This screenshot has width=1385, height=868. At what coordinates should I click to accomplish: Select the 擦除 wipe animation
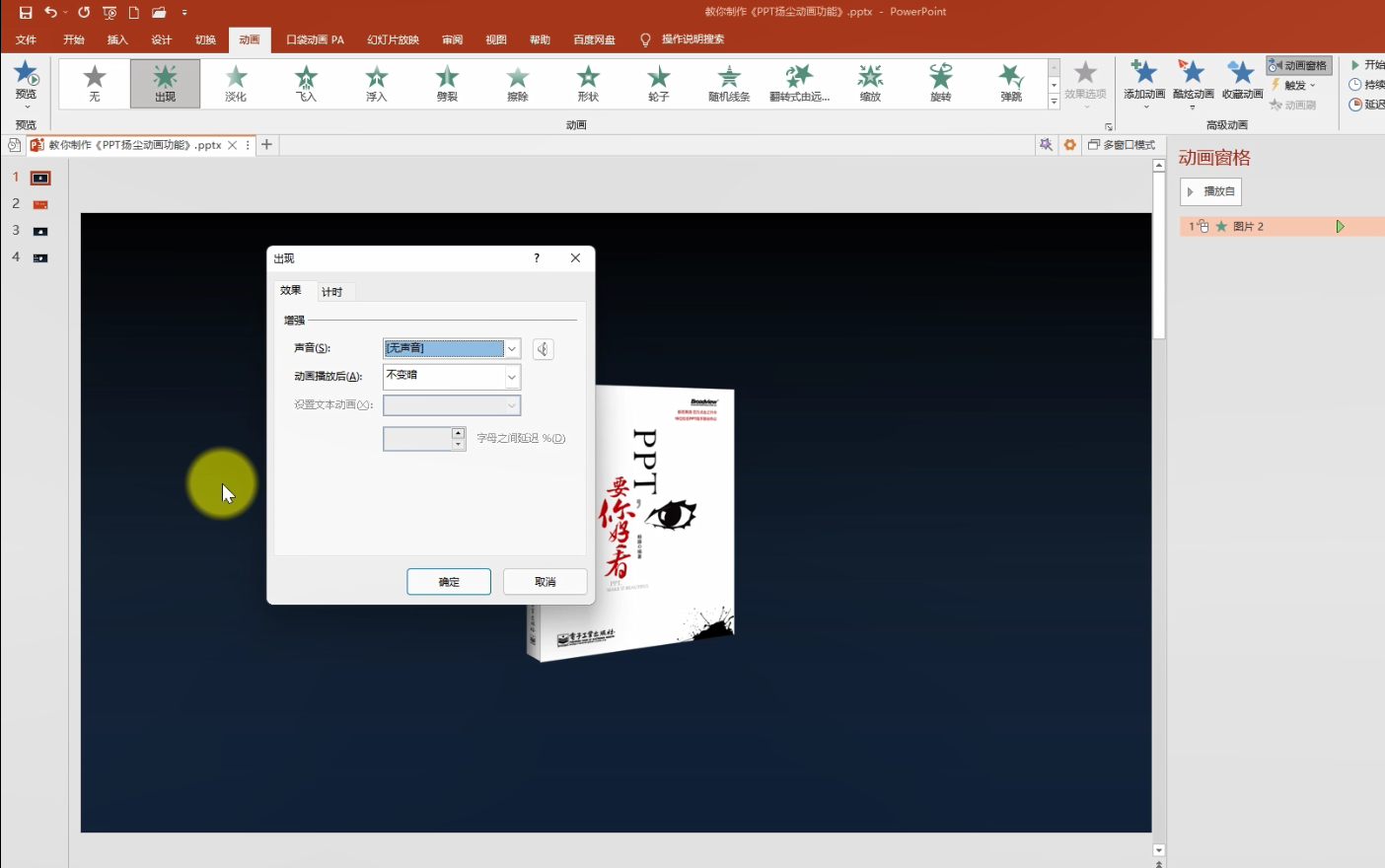(x=518, y=83)
